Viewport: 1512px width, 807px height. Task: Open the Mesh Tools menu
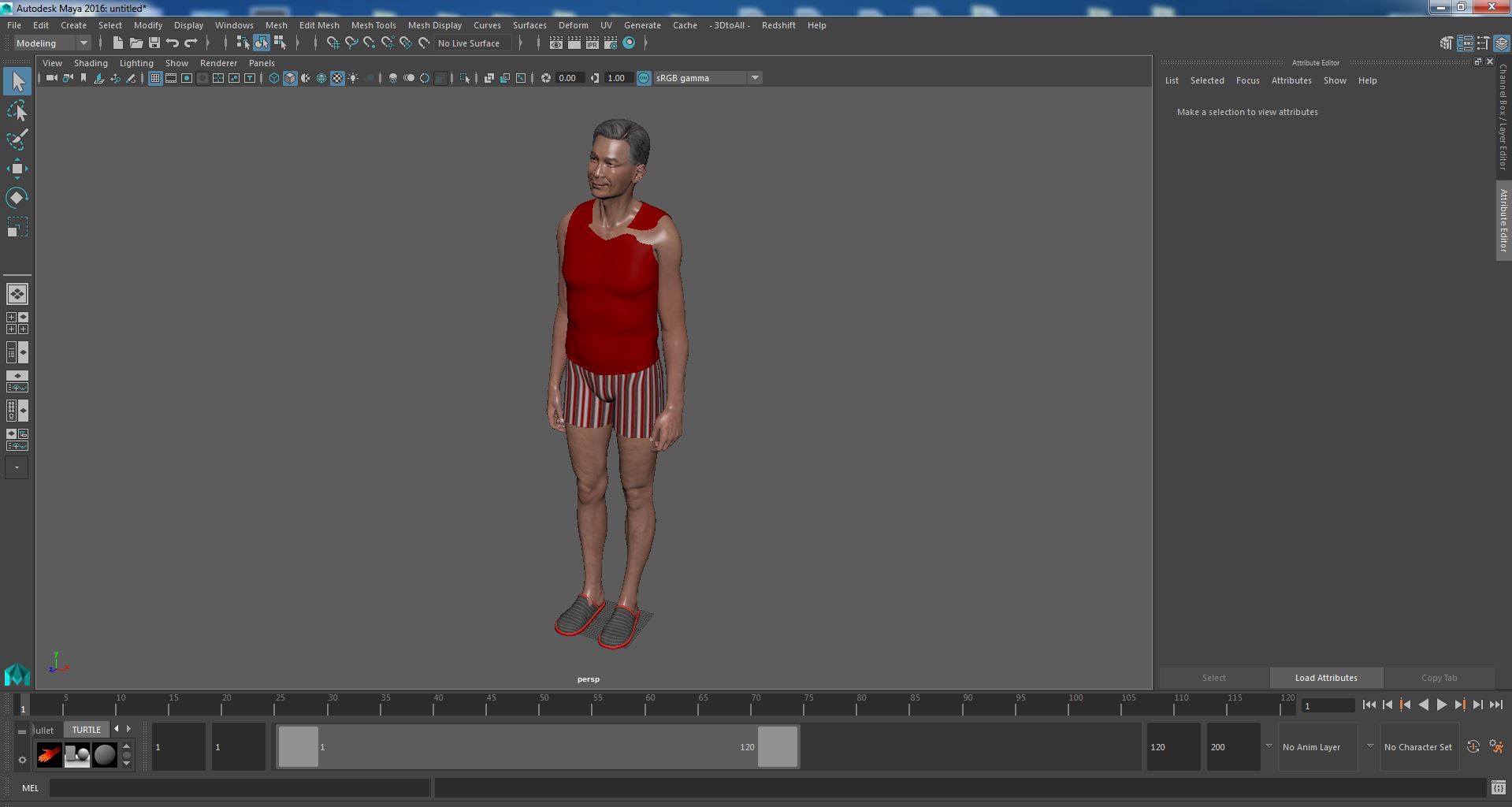(x=373, y=25)
